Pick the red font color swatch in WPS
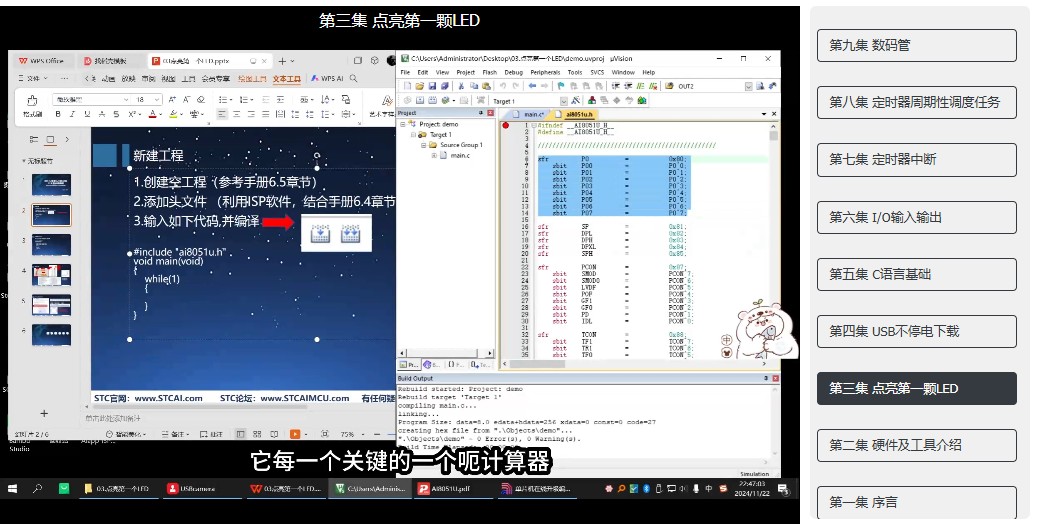This screenshot has height=525, width=1037. (152, 114)
